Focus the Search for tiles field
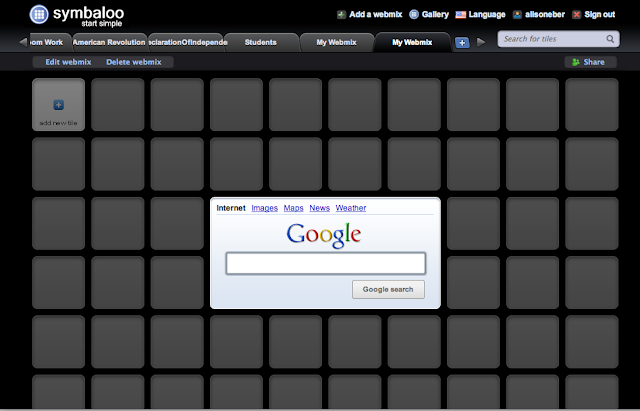640x411 pixels. [558, 39]
